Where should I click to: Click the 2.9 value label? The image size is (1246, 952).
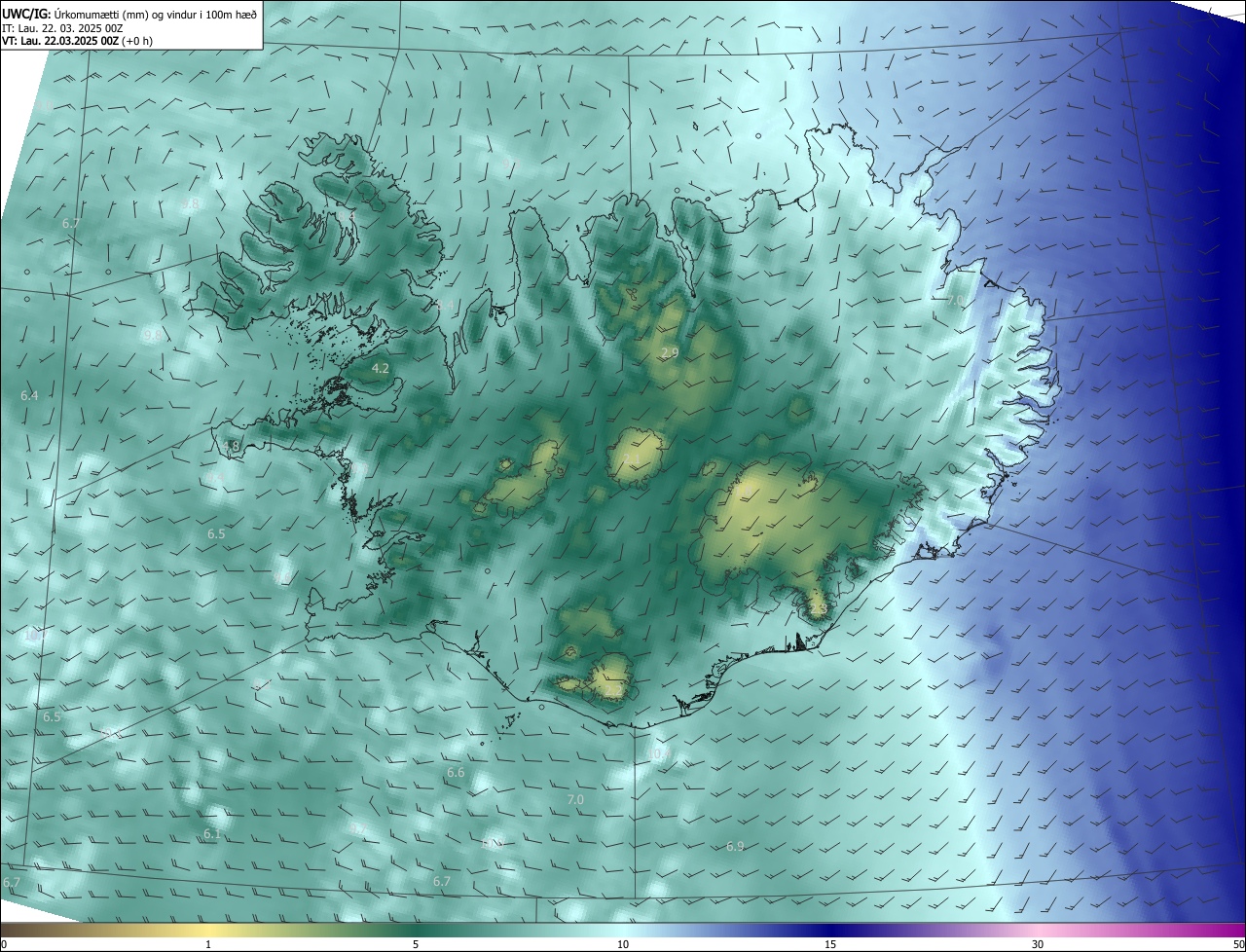click(x=670, y=353)
